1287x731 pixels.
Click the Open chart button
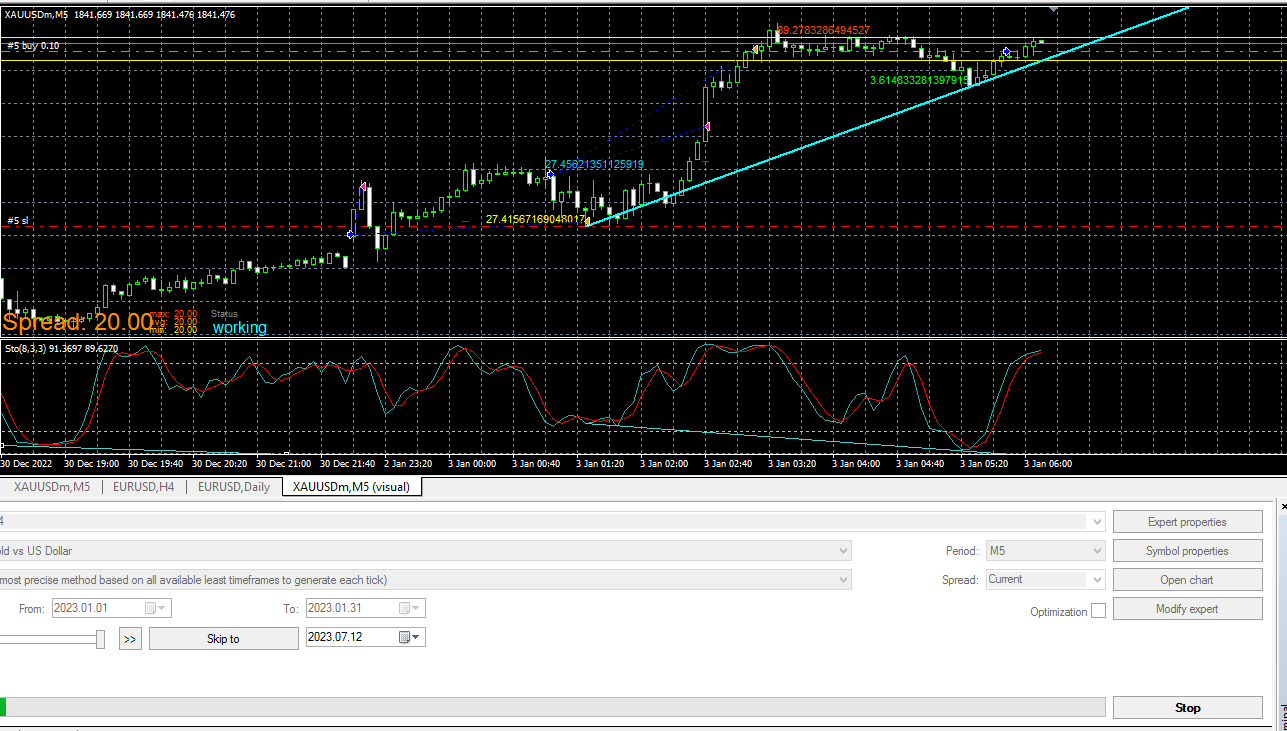(1187, 580)
